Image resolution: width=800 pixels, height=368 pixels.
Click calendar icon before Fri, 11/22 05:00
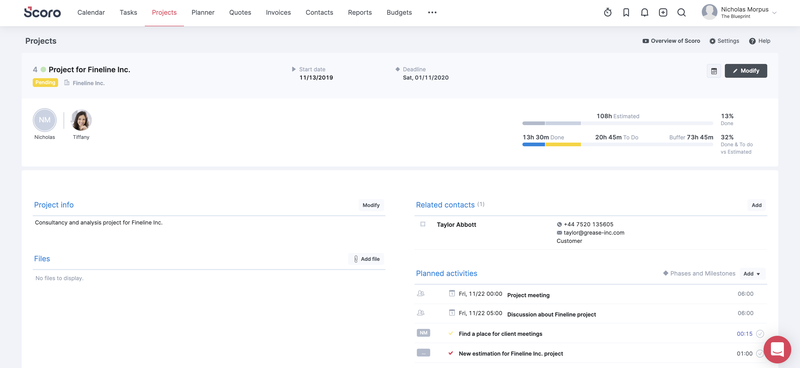click(x=452, y=313)
